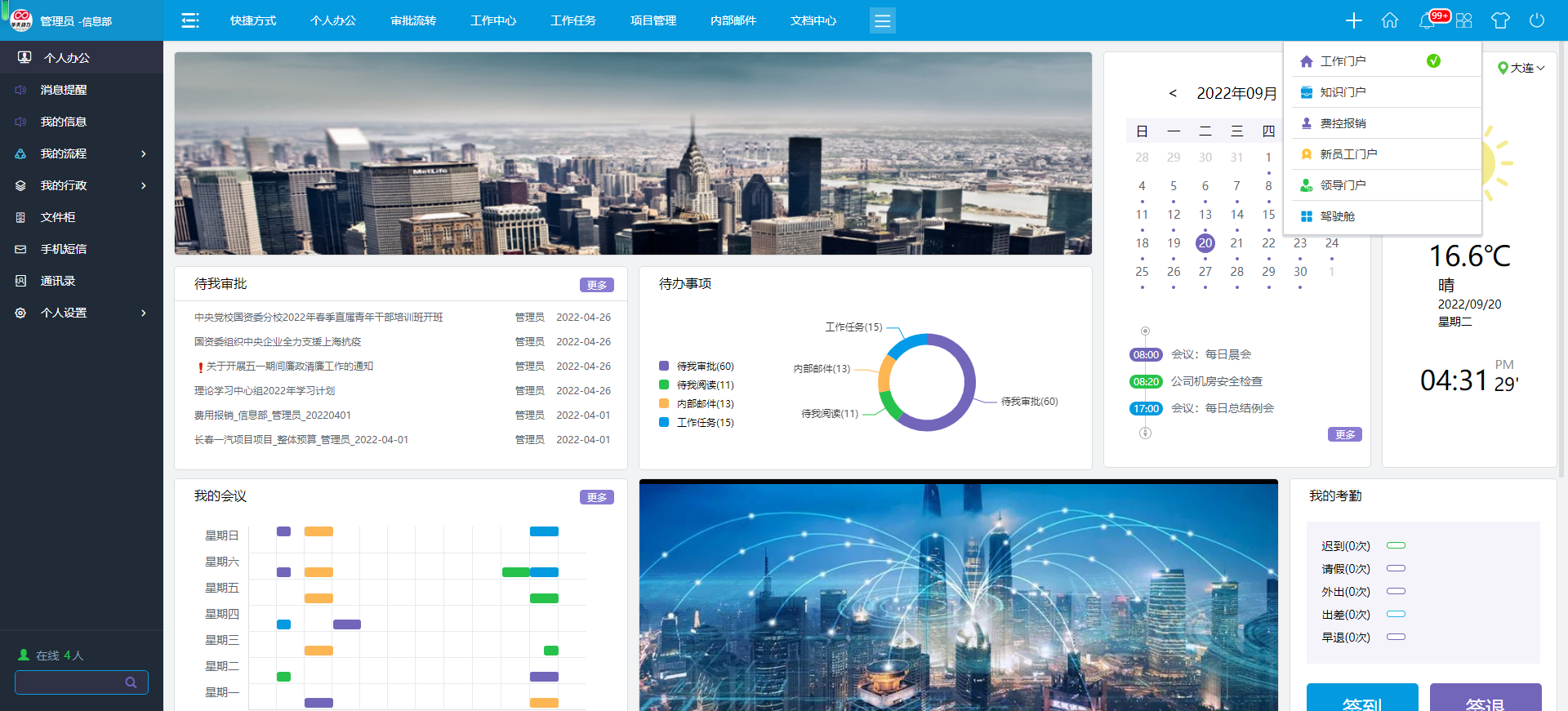Select 知识门户 from portal menu
This screenshot has height=711, width=1568.
tap(1343, 92)
